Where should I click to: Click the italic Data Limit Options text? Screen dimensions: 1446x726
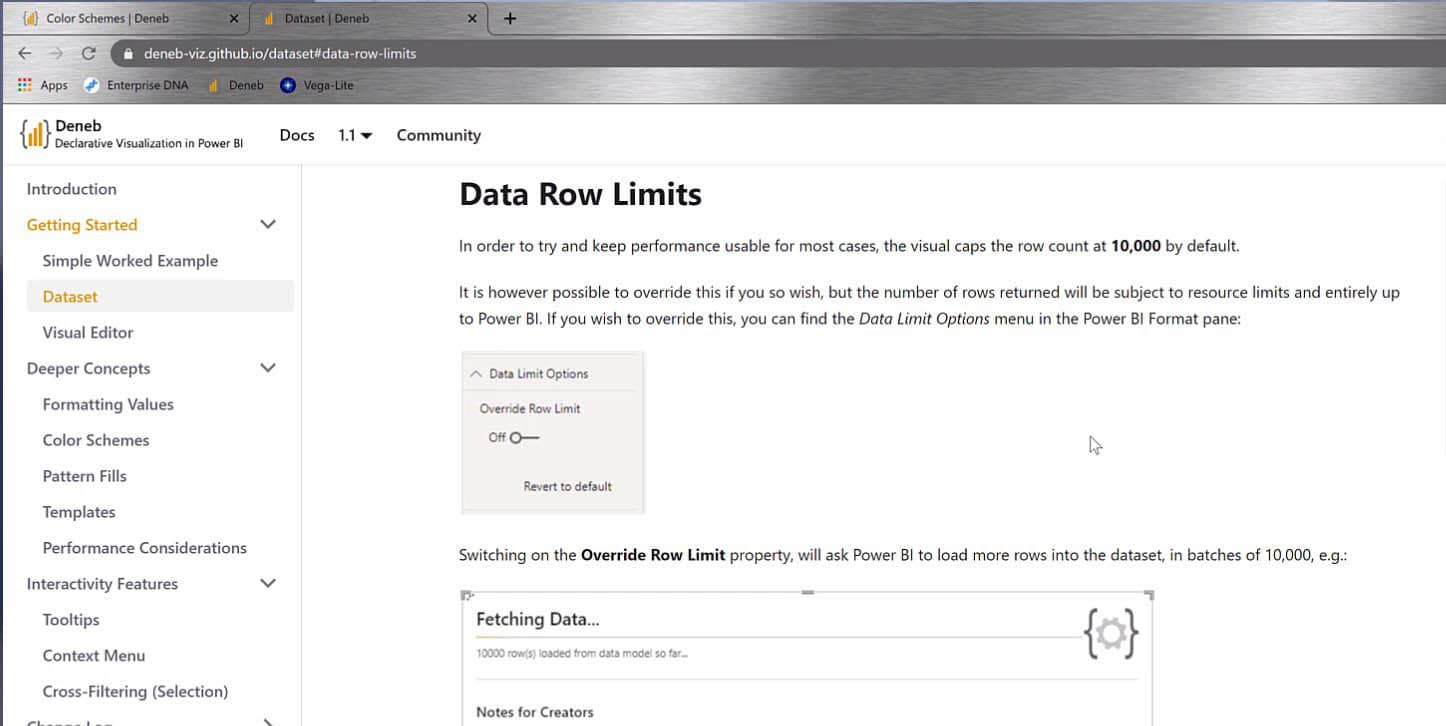[x=924, y=320]
